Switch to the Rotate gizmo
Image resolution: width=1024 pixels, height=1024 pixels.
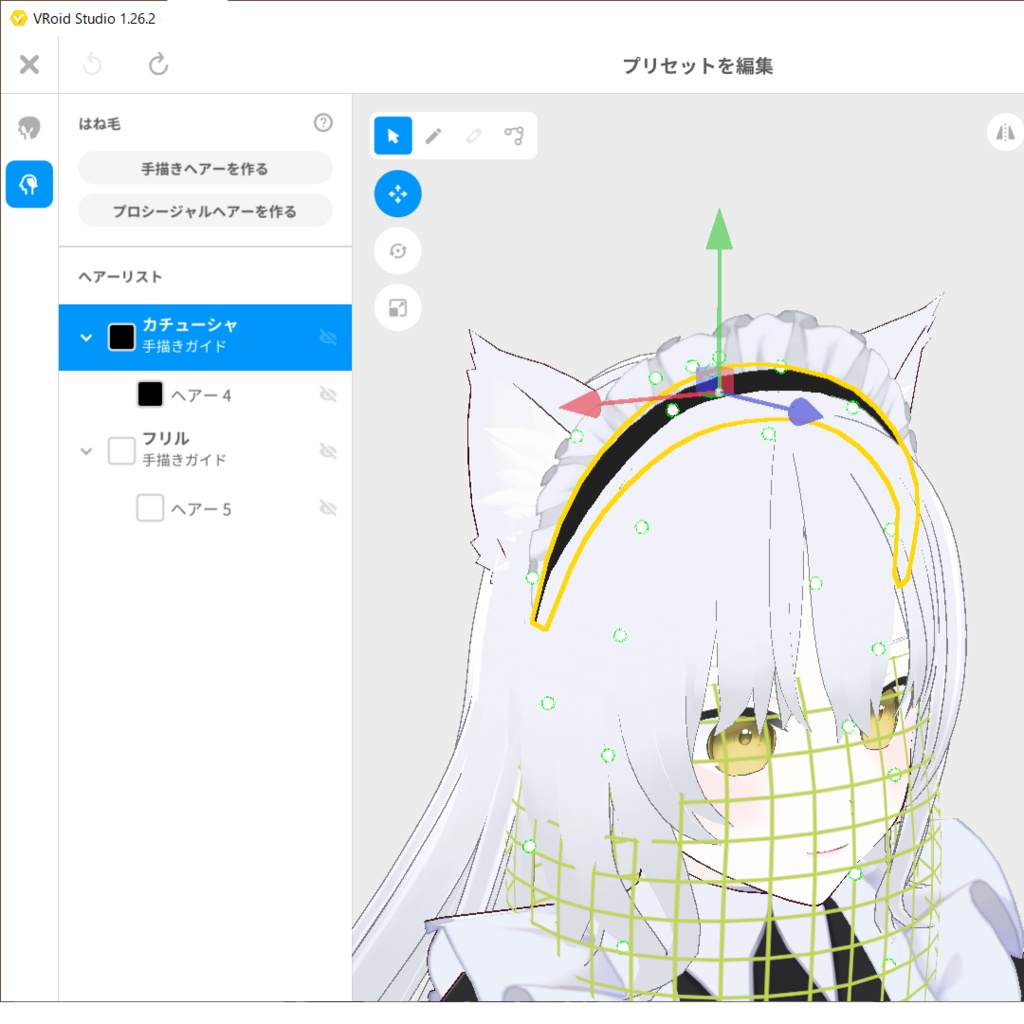[397, 250]
